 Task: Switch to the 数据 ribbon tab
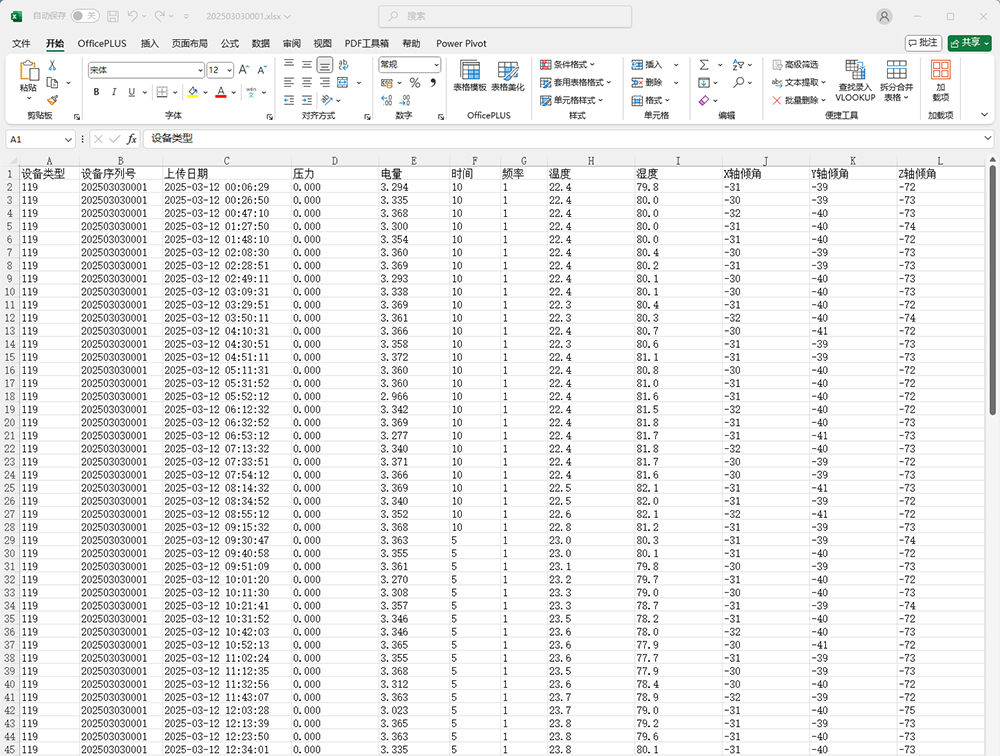pyautogui.click(x=260, y=43)
